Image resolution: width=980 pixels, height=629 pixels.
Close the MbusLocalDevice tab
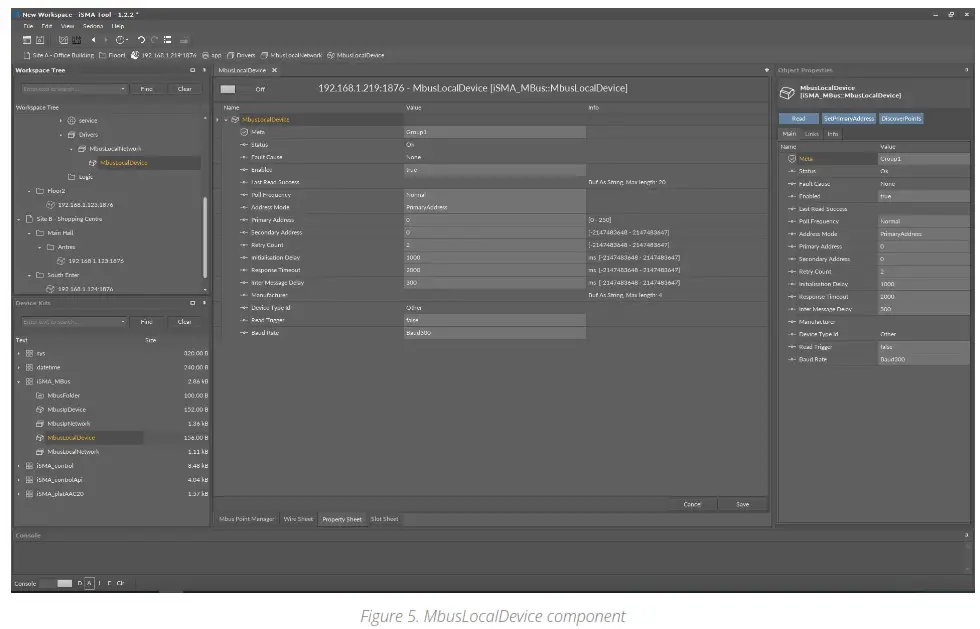[274, 70]
